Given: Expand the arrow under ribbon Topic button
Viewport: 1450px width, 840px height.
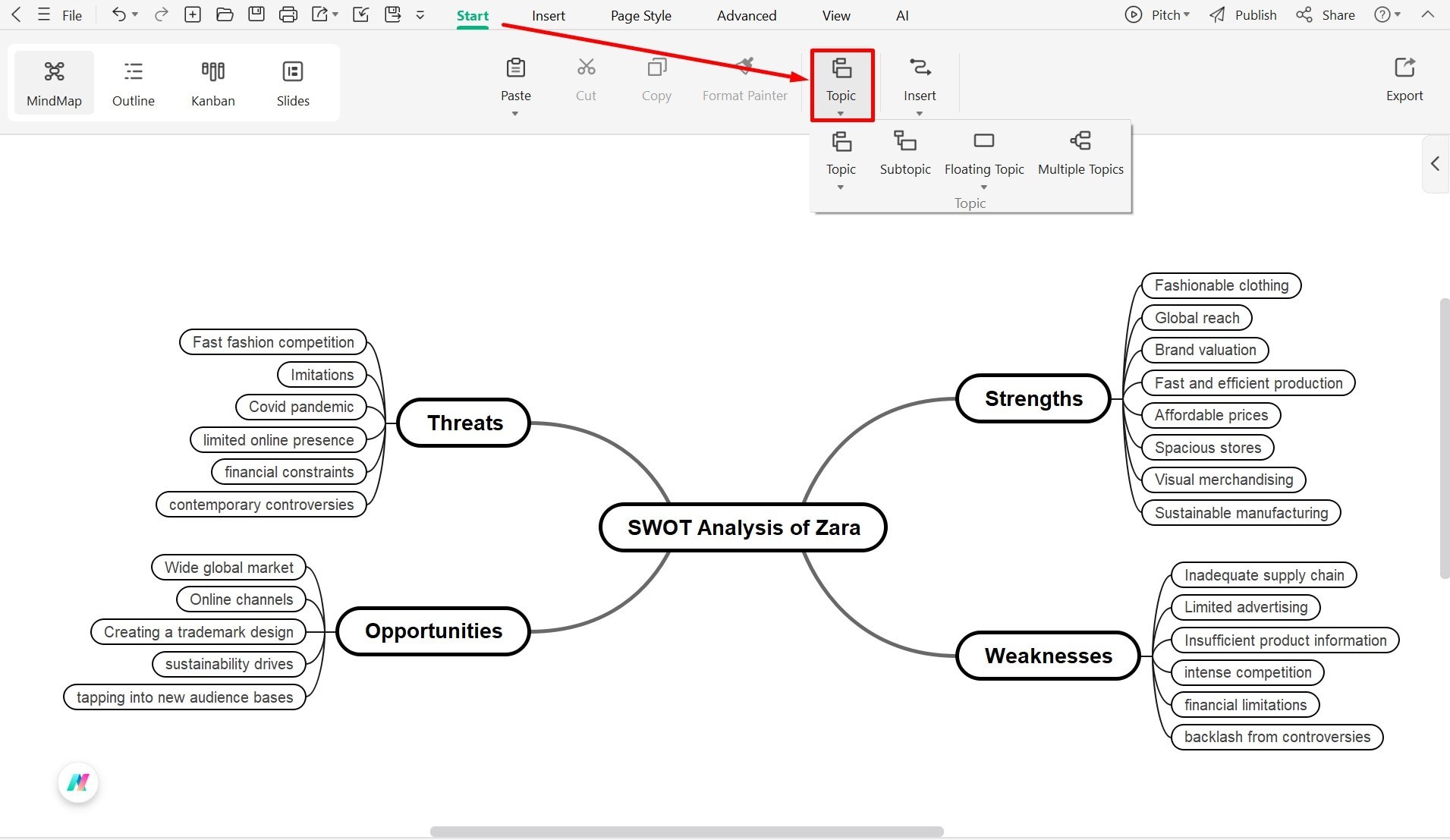Looking at the screenshot, I should 841,114.
